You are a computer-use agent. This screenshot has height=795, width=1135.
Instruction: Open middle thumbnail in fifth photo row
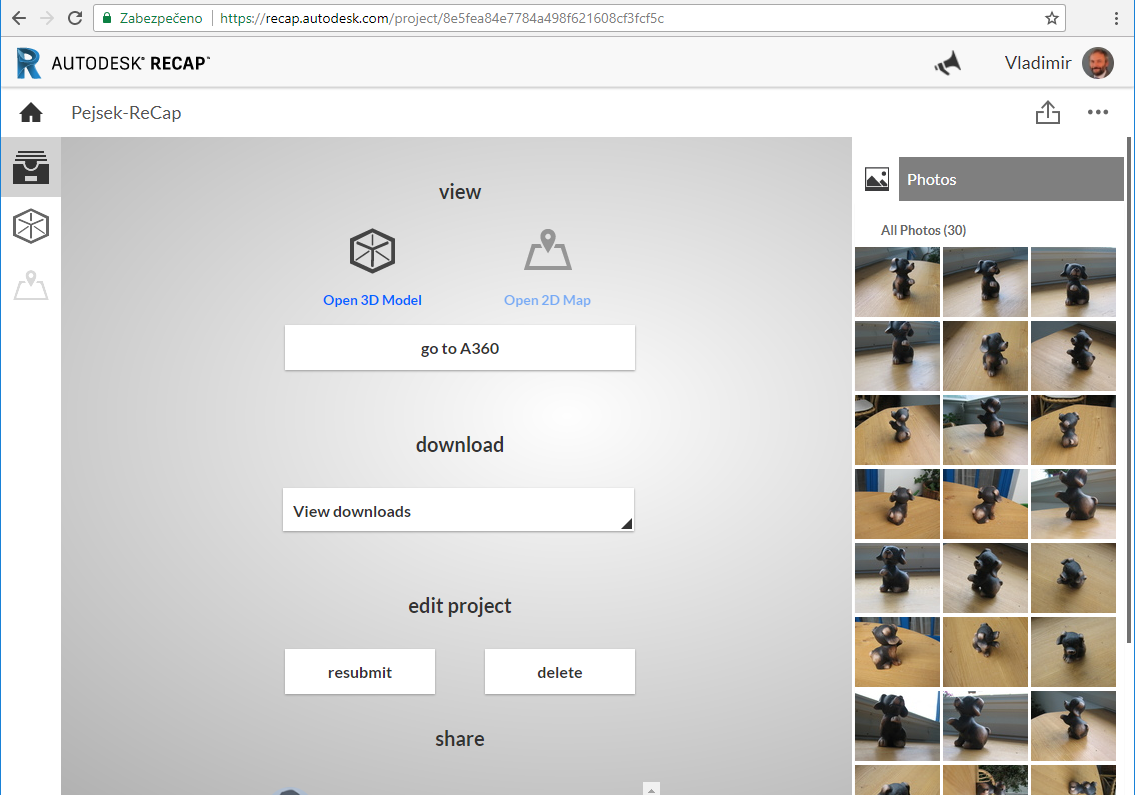tap(985, 578)
